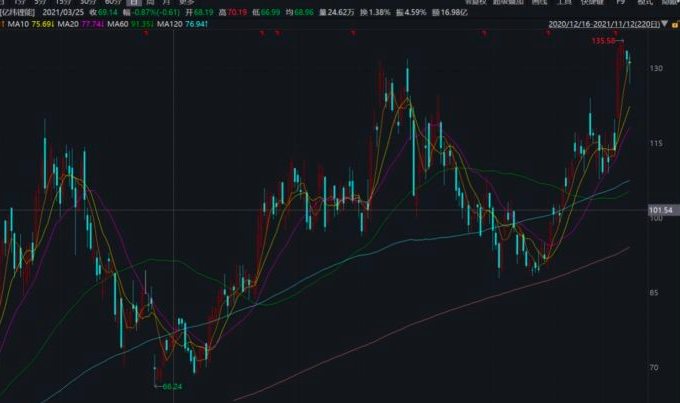Open the 画线 (draw line) tool menu
Viewport: 680px width, 403px height.
[x=539, y=2]
